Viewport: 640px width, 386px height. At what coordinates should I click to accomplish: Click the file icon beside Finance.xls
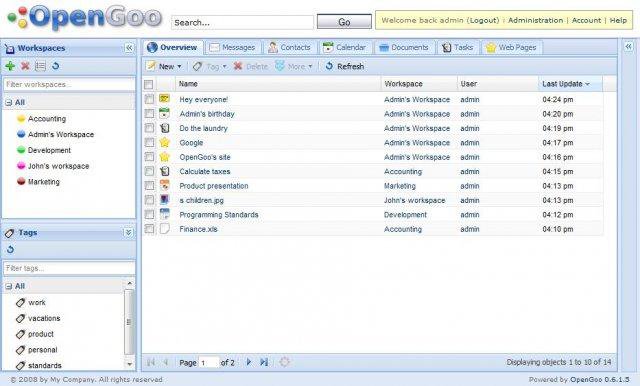tap(164, 228)
